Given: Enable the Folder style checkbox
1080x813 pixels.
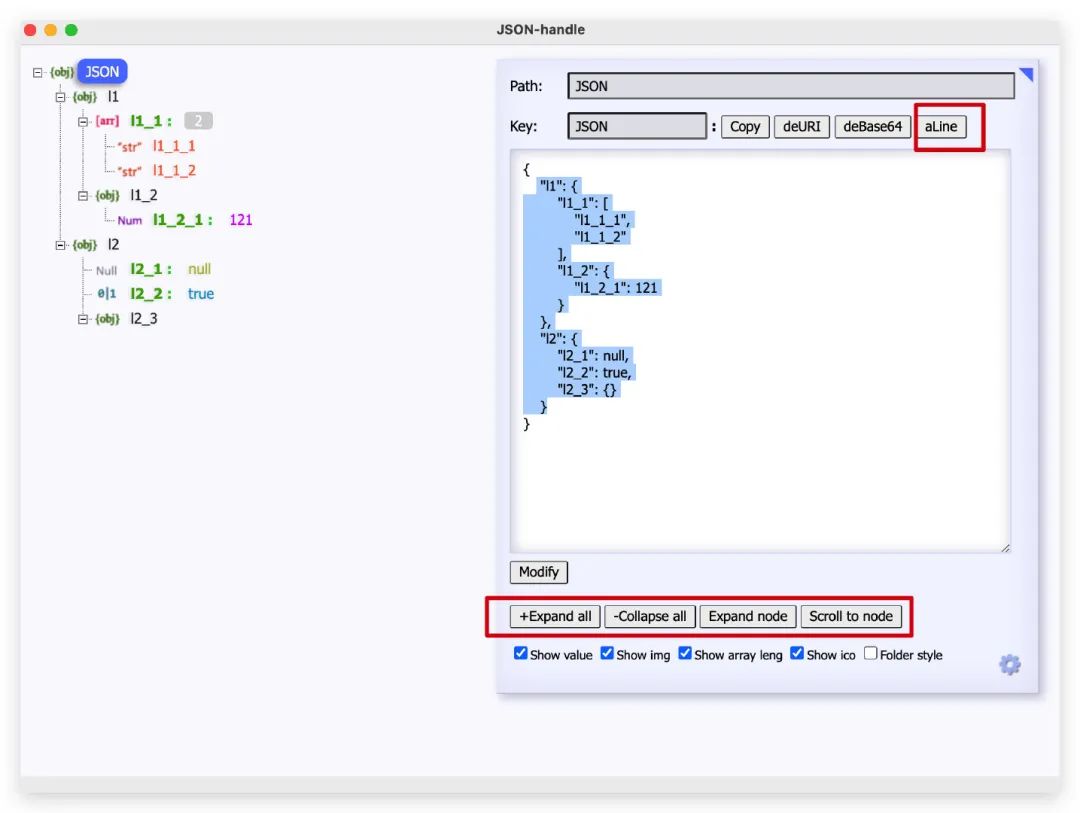Looking at the screenshot, I should click(x=871, y=654).
